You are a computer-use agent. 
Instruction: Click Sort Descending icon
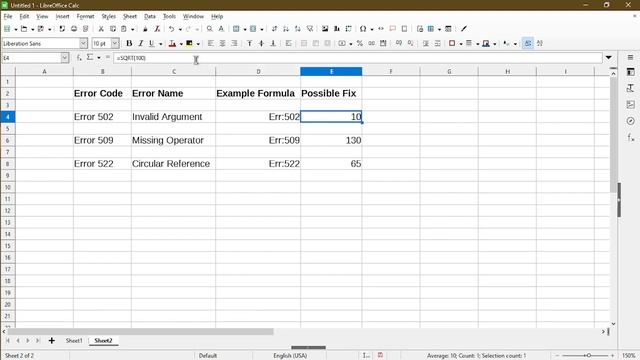[x=298, y=29]
